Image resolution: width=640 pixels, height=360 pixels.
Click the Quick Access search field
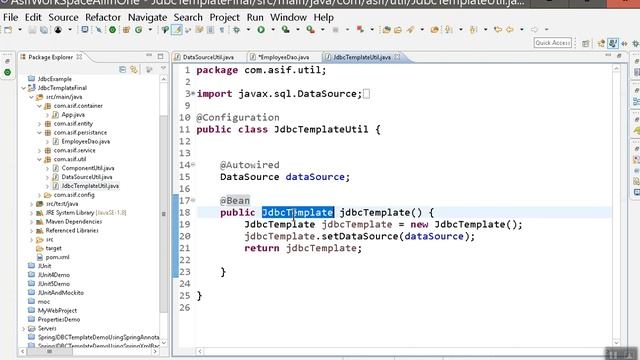[x=552, y=43]
